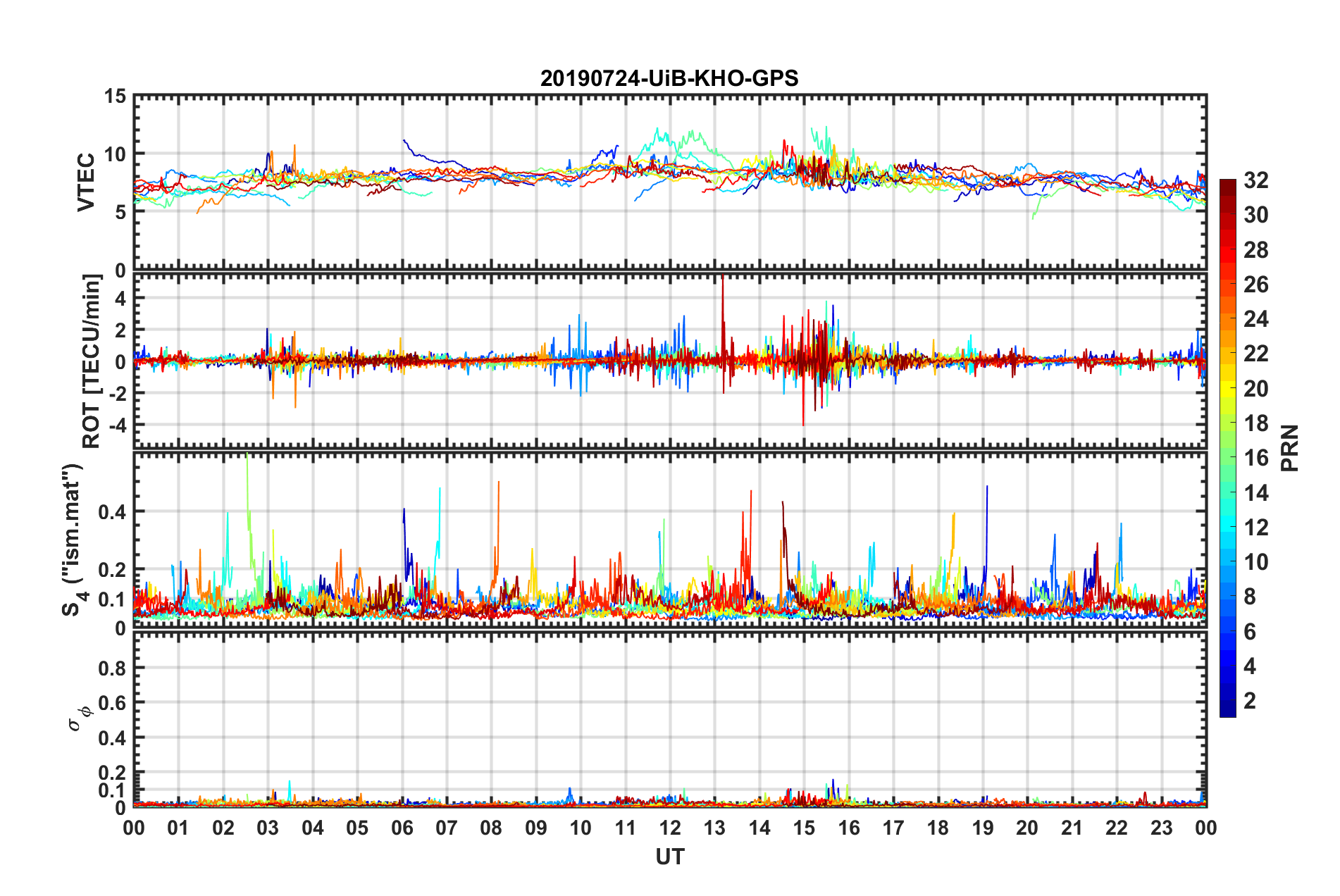Click the sigma phi axis label
1340x896 pixels.
(79, 718)
